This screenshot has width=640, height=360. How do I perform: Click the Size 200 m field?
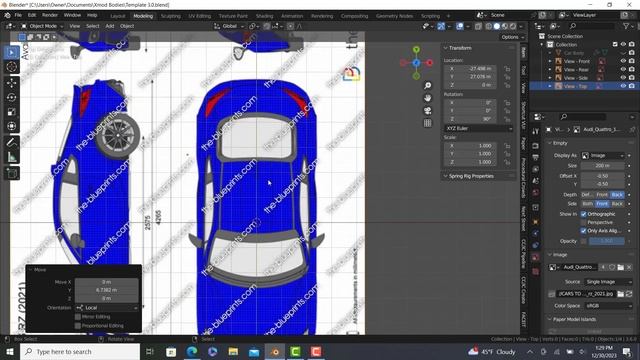(602, 166)
